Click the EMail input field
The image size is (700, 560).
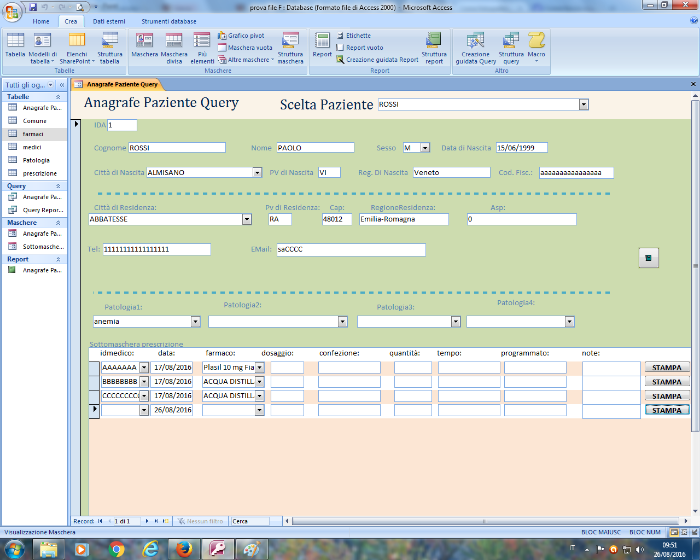[x=351, y=250]
